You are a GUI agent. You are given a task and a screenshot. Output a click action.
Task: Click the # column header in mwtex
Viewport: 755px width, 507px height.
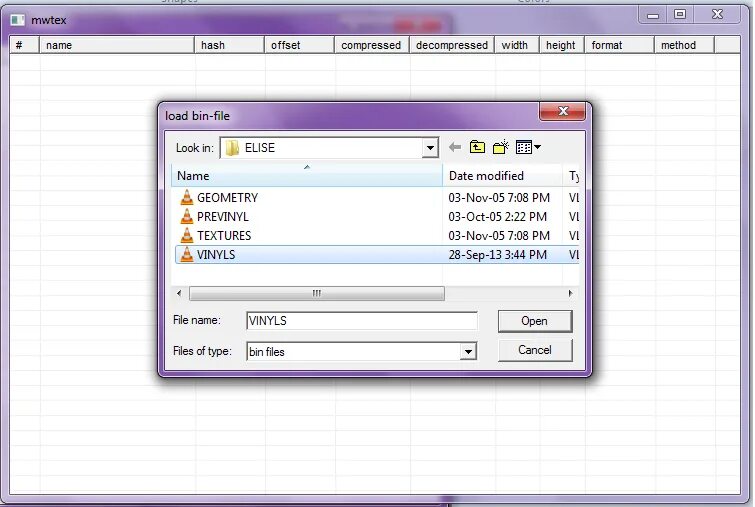coord(24,45)
